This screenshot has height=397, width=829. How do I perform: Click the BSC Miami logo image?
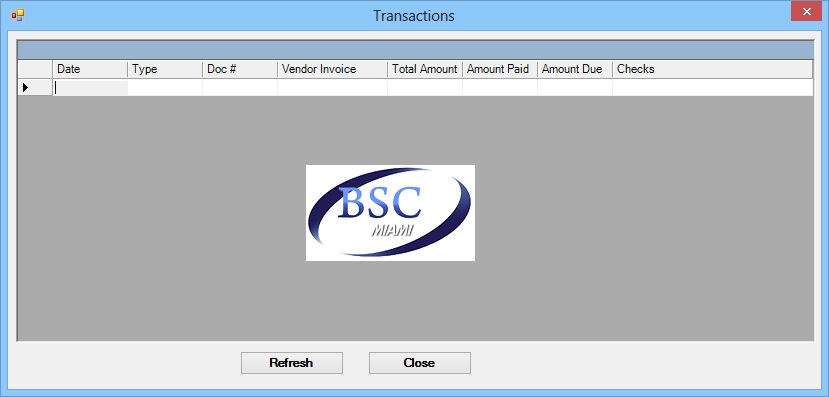coord(390,213)
